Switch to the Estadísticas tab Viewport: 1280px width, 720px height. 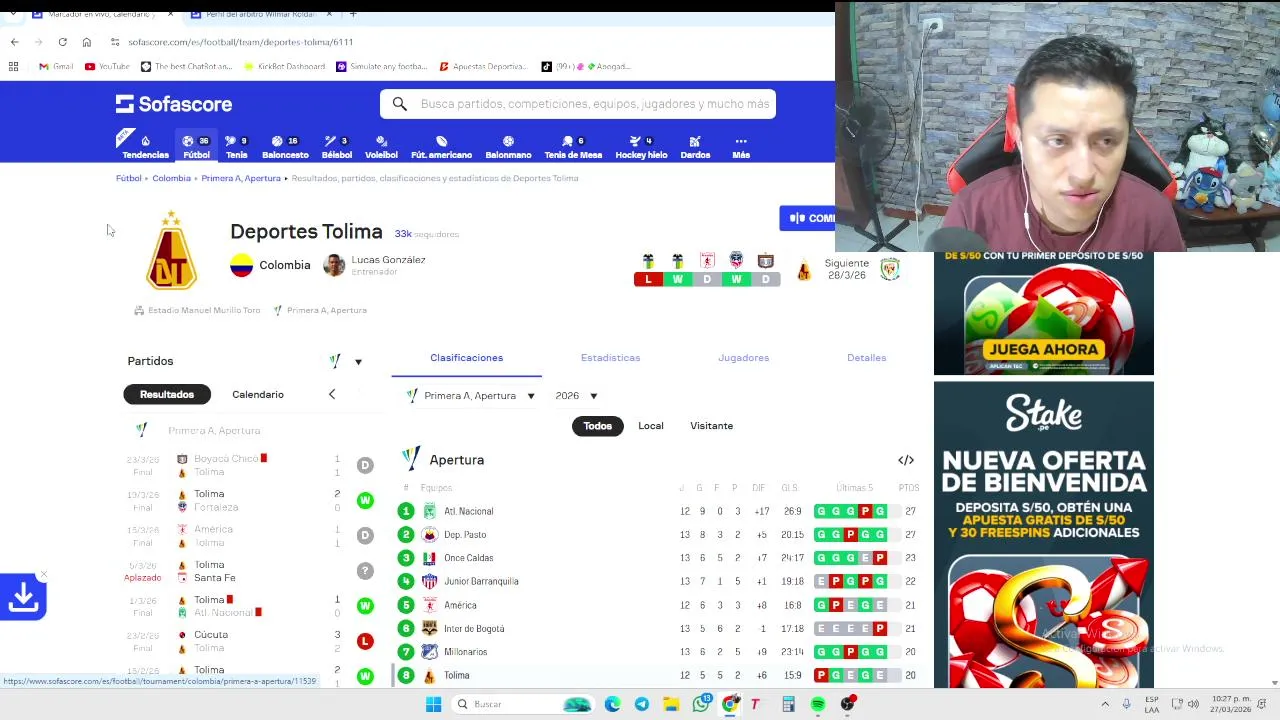point(610,357)
